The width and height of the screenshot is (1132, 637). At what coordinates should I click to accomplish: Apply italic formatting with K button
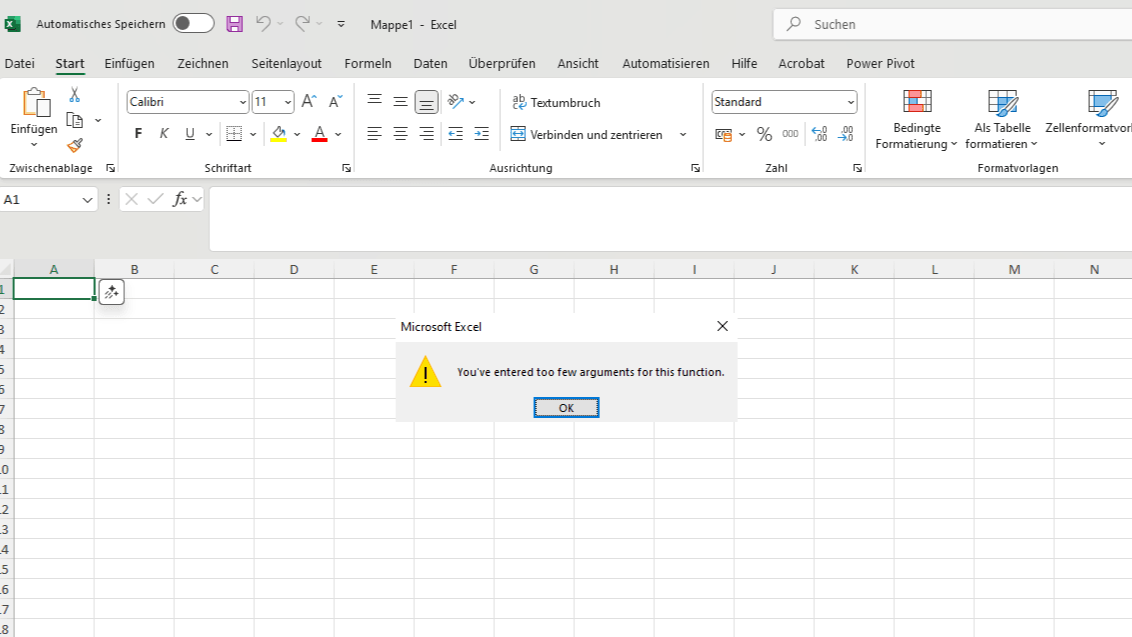click(164, 134)
